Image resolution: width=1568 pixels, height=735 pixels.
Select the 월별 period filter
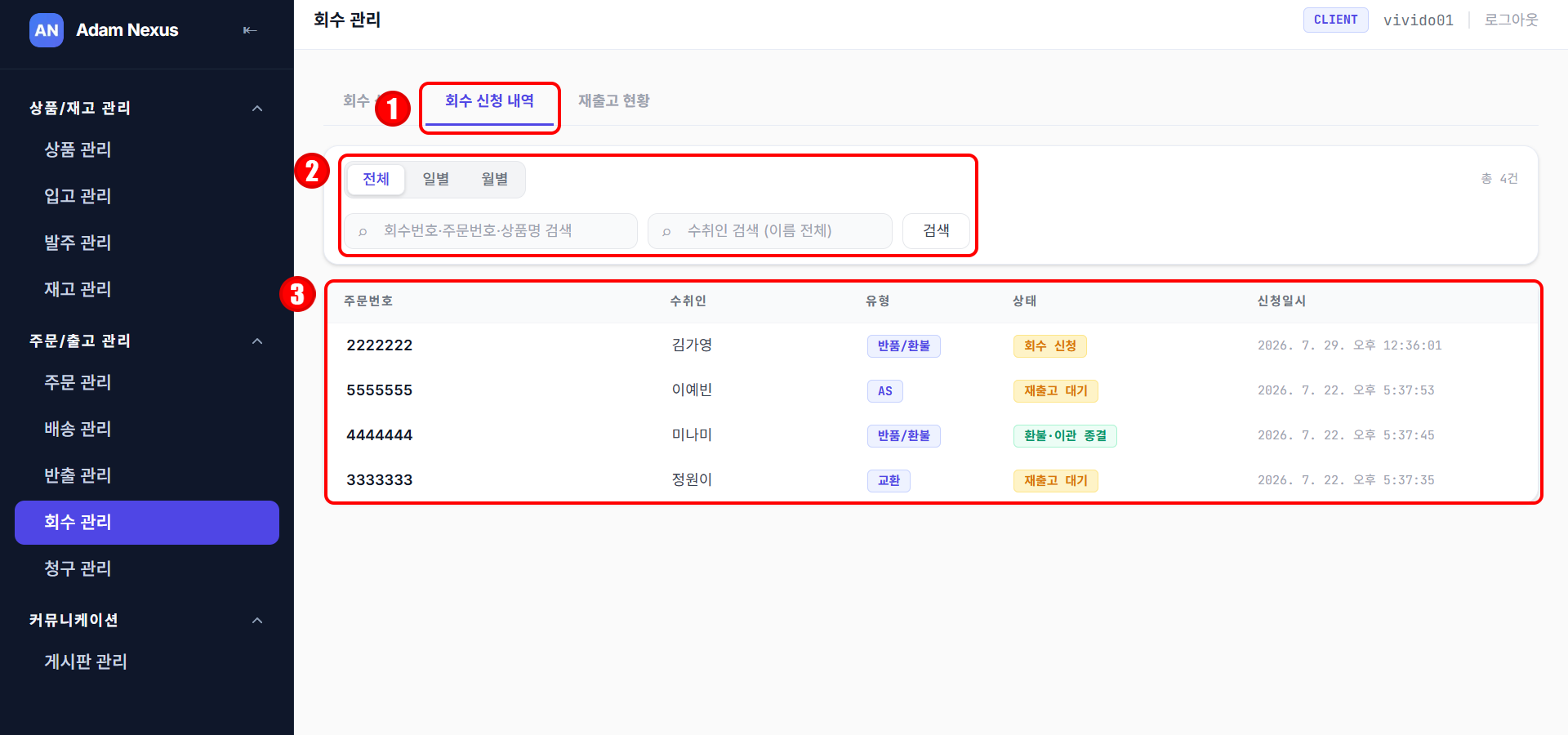[x=494, y=180]
